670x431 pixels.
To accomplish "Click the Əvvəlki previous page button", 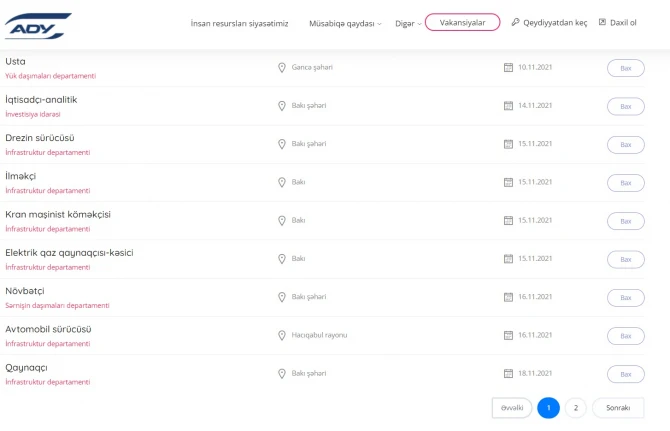I will (512, 408).
